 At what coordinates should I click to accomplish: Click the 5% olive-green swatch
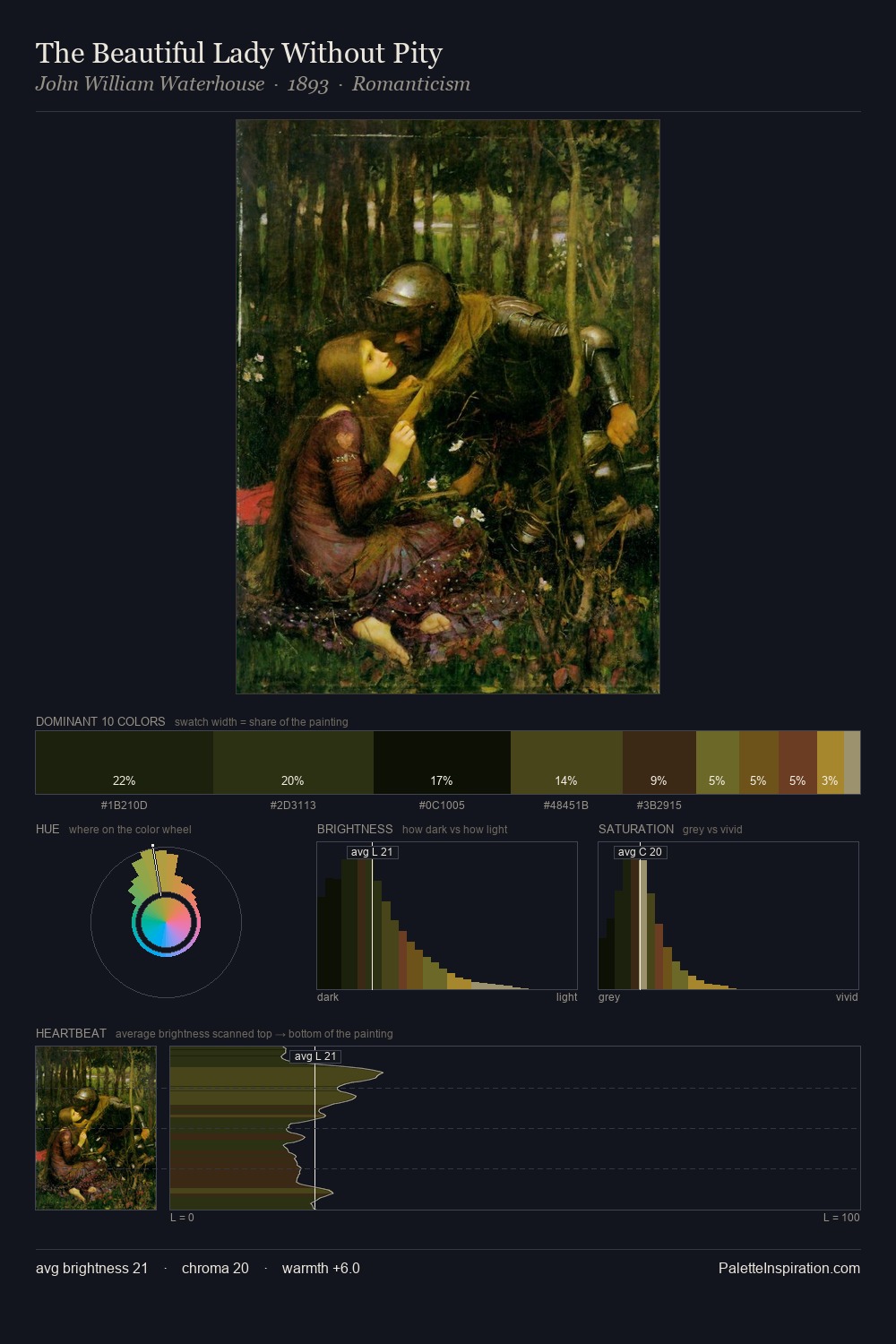(718, 762)
